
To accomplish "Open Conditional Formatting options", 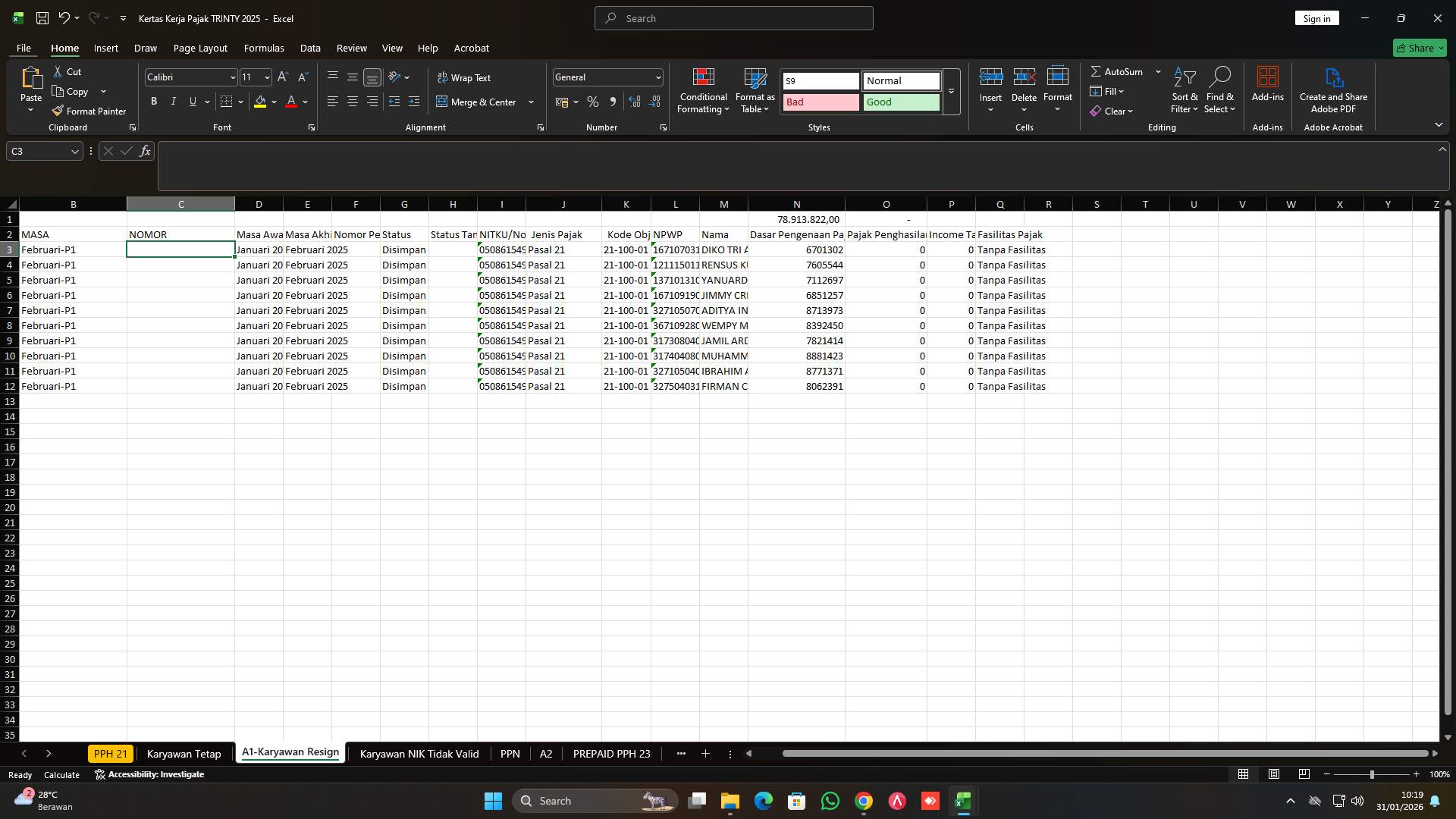I will click(703, 89).
